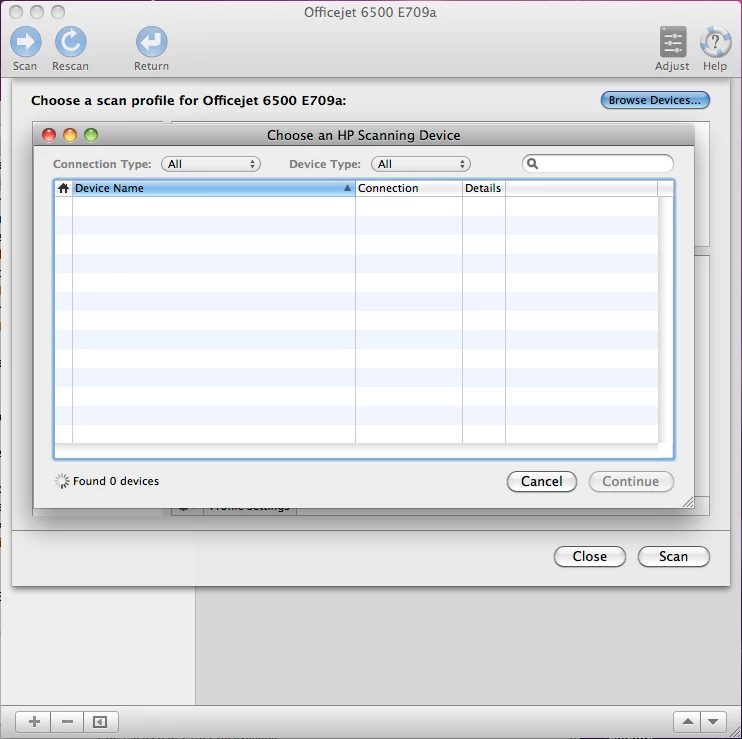Click the Return toolbar icon
This screenshot has height=739, width=742.
coord(151,42)
